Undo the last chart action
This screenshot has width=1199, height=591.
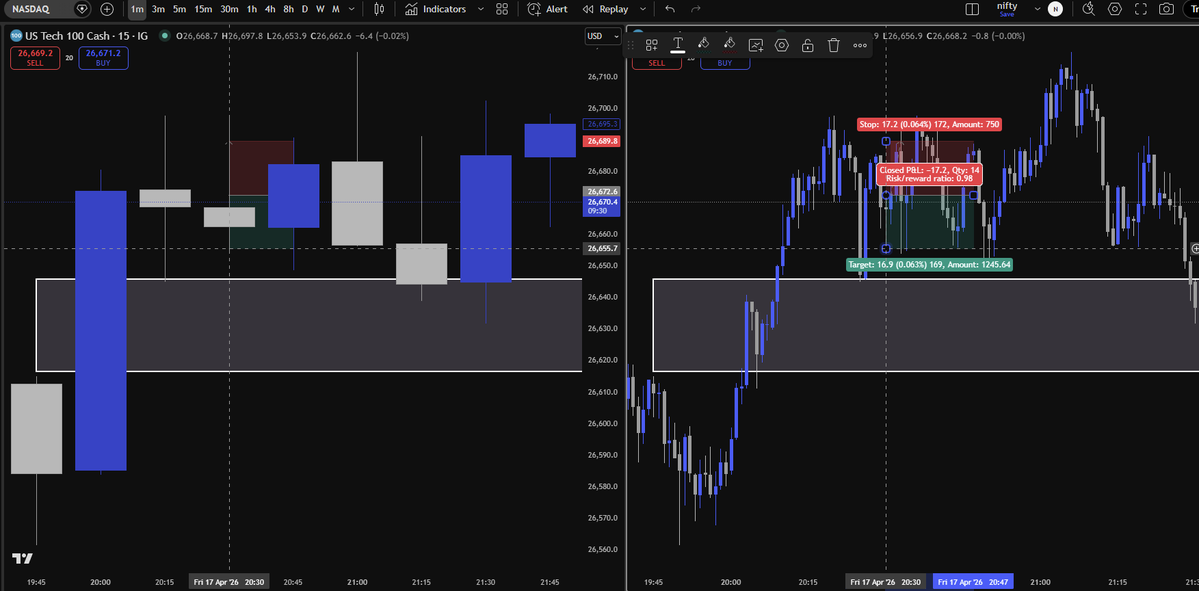coord(670,9)
